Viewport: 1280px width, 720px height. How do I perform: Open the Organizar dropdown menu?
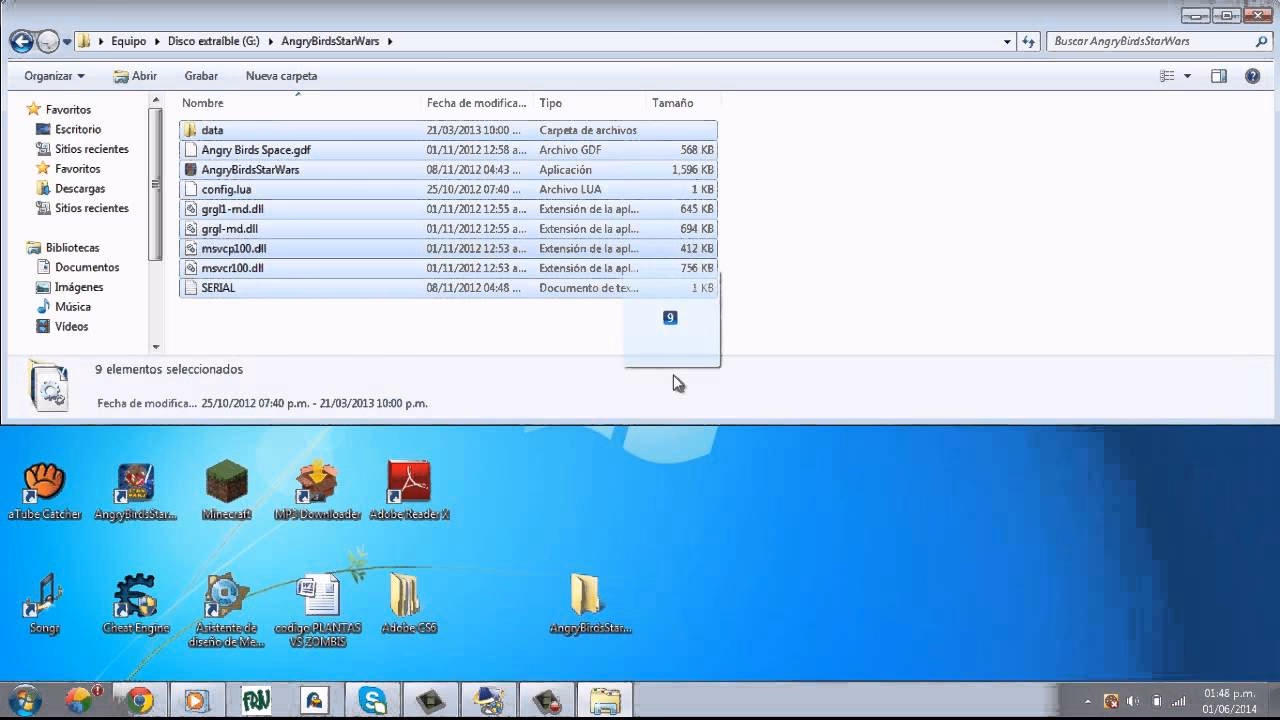pos(54,76)
